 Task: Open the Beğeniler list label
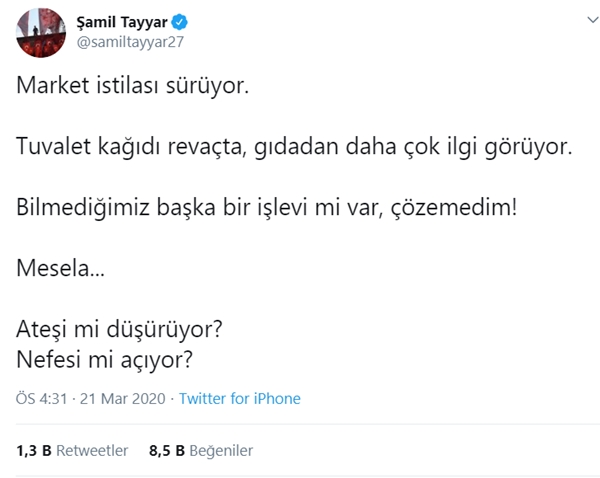pos(221,450)
